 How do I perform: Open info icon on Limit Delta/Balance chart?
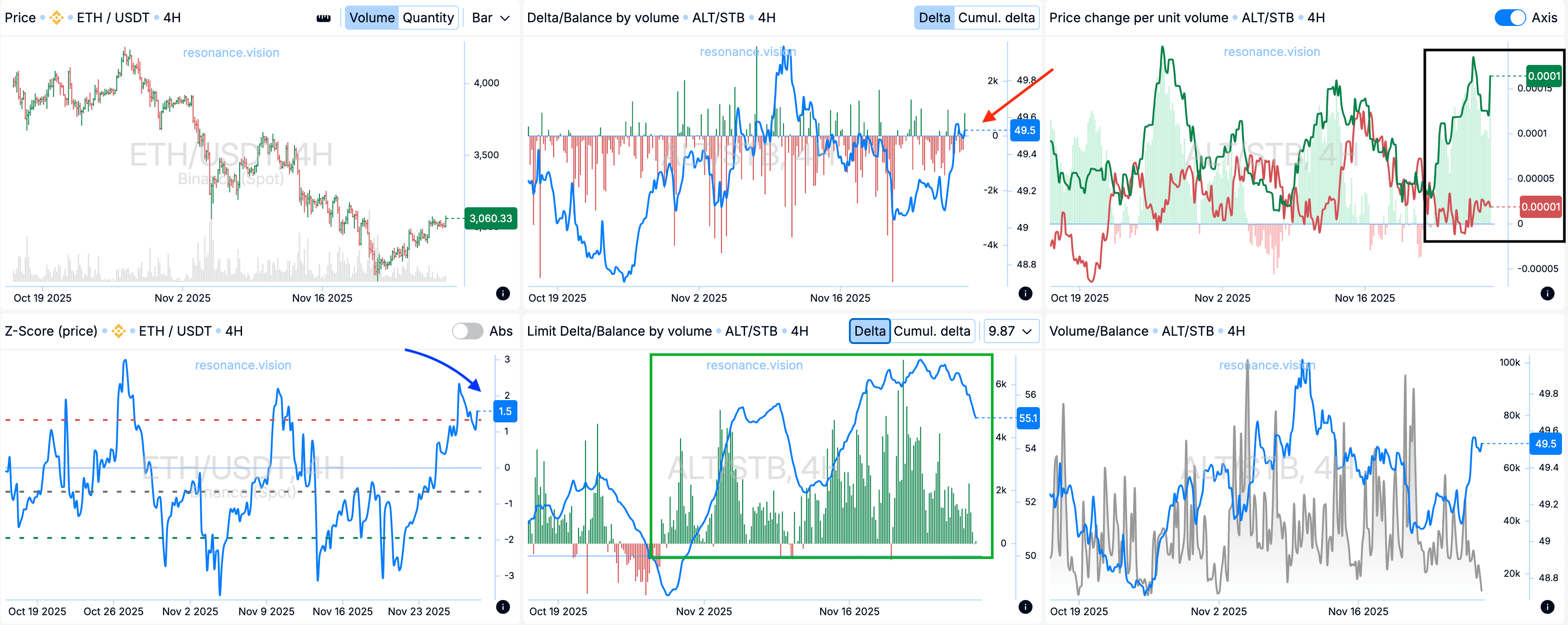point(1025,607)
